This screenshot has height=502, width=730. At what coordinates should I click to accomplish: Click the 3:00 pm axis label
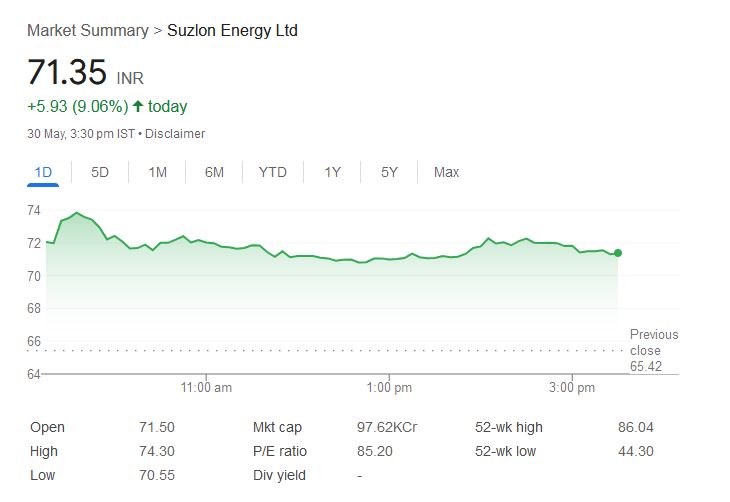click(573, 387)
